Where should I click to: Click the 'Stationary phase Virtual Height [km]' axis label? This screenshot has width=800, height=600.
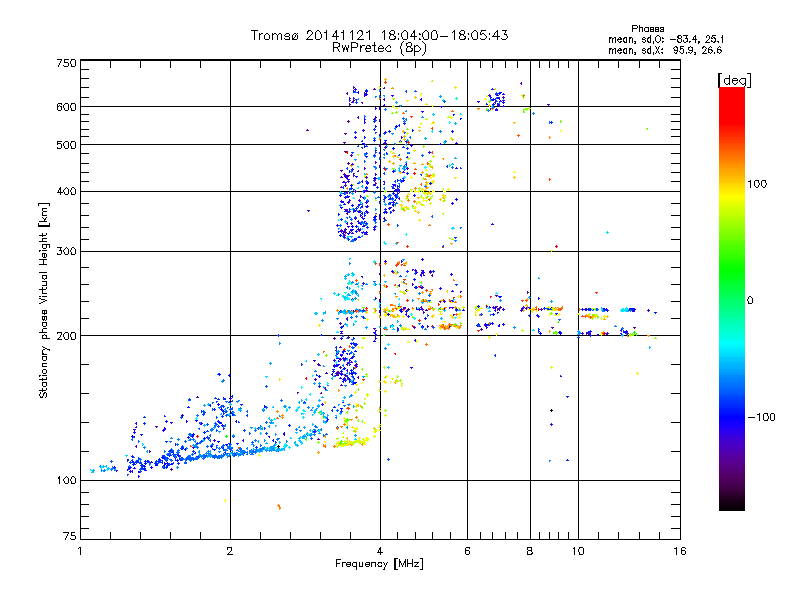pyautogui.click(x=44, y=301)
